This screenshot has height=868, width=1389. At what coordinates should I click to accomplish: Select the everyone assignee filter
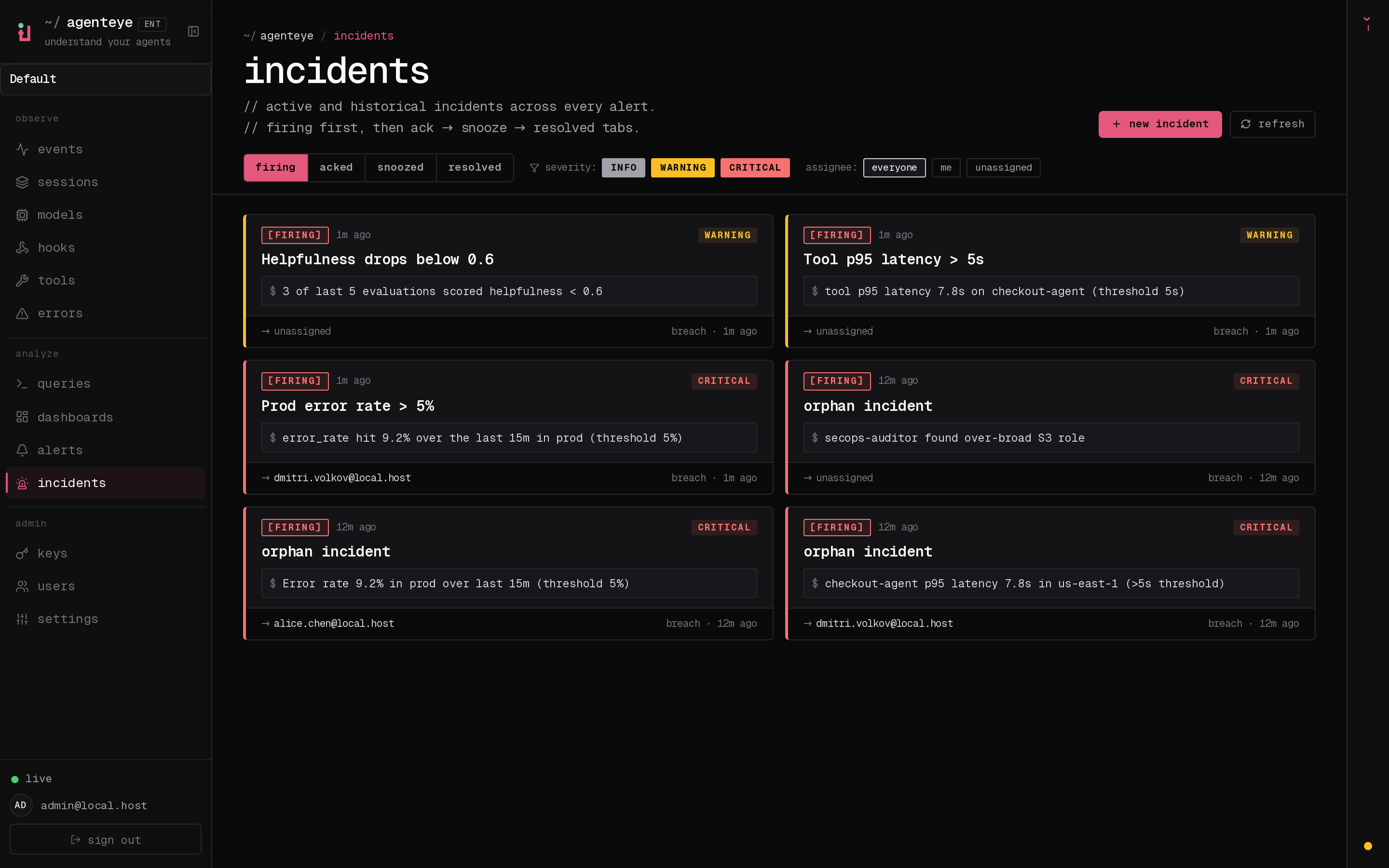[x=894, y=168]
